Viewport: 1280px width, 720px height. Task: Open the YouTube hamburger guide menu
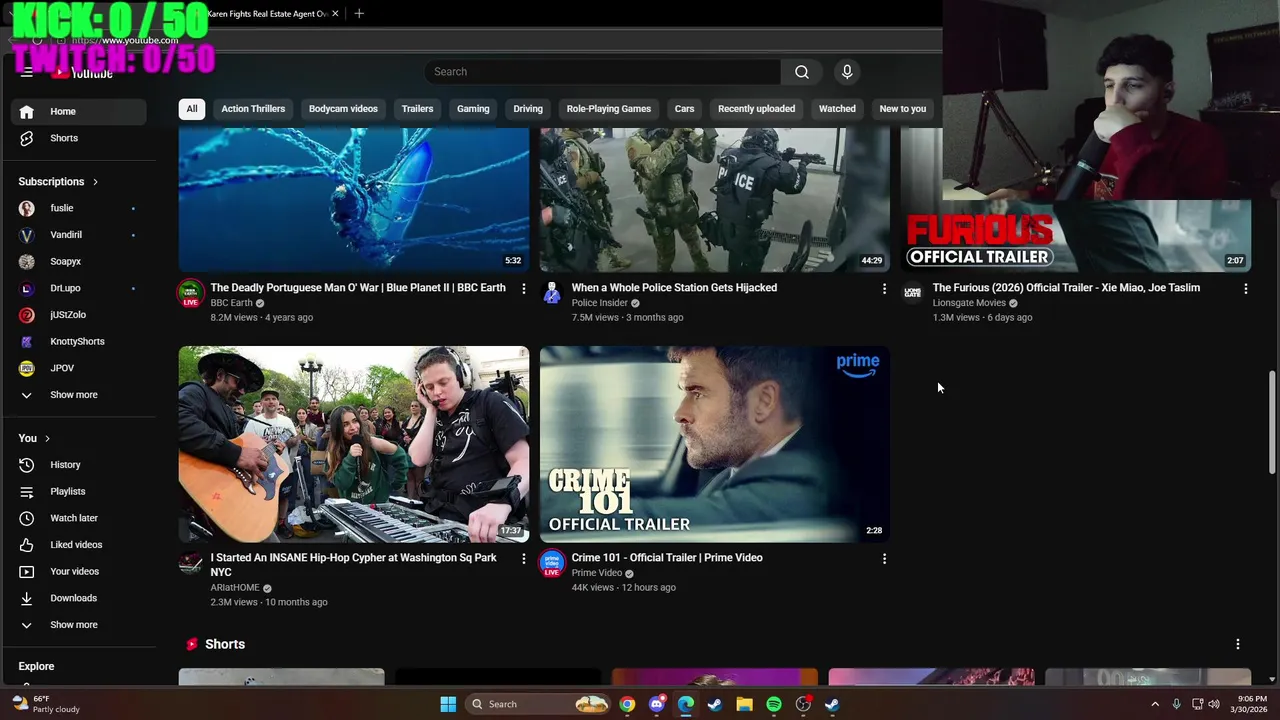tap(27, 72)
